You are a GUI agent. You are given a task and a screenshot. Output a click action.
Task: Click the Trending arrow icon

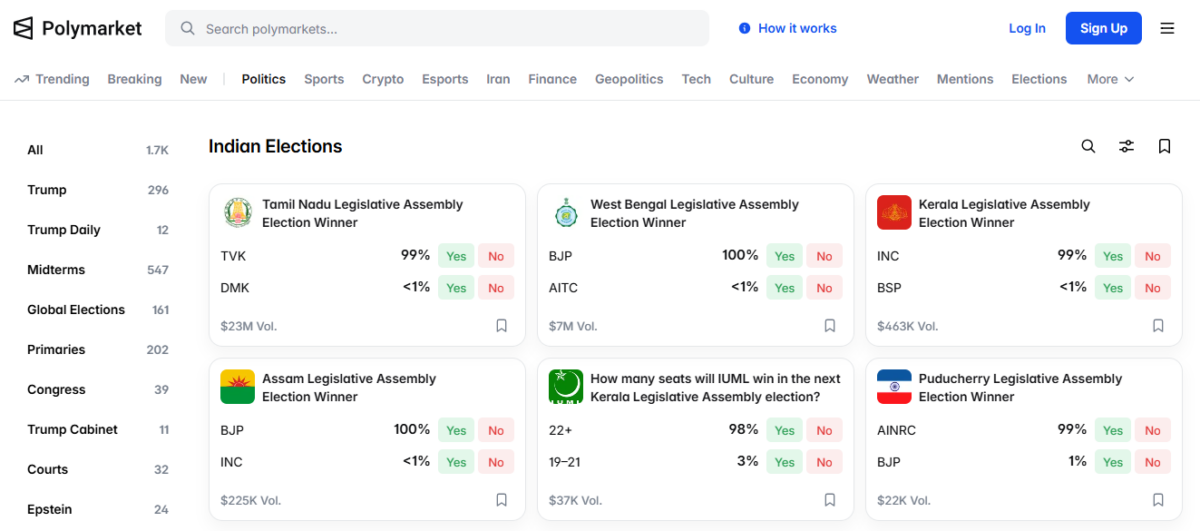click(x=21, y=79)
